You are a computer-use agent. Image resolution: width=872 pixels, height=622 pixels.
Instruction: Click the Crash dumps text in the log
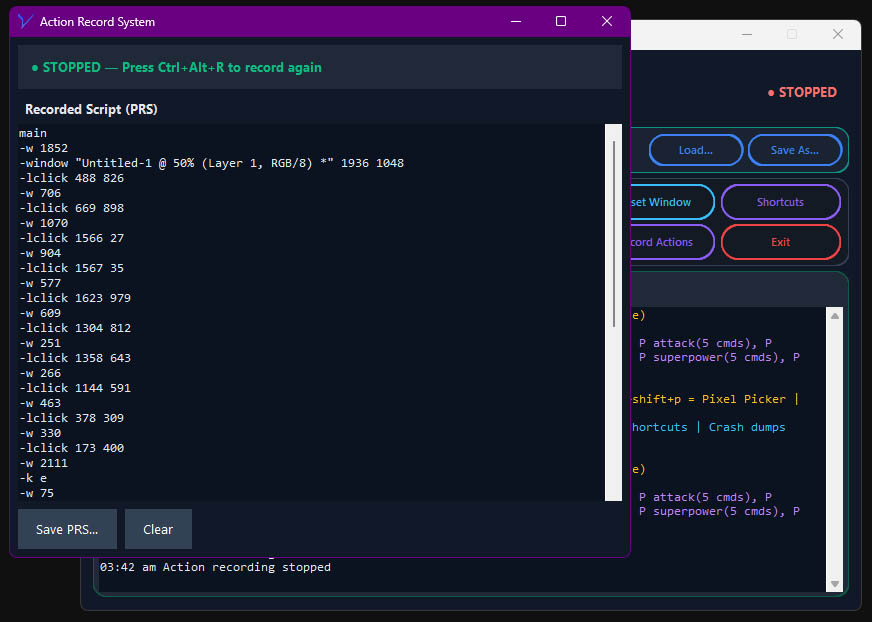(x=747, y=427)
